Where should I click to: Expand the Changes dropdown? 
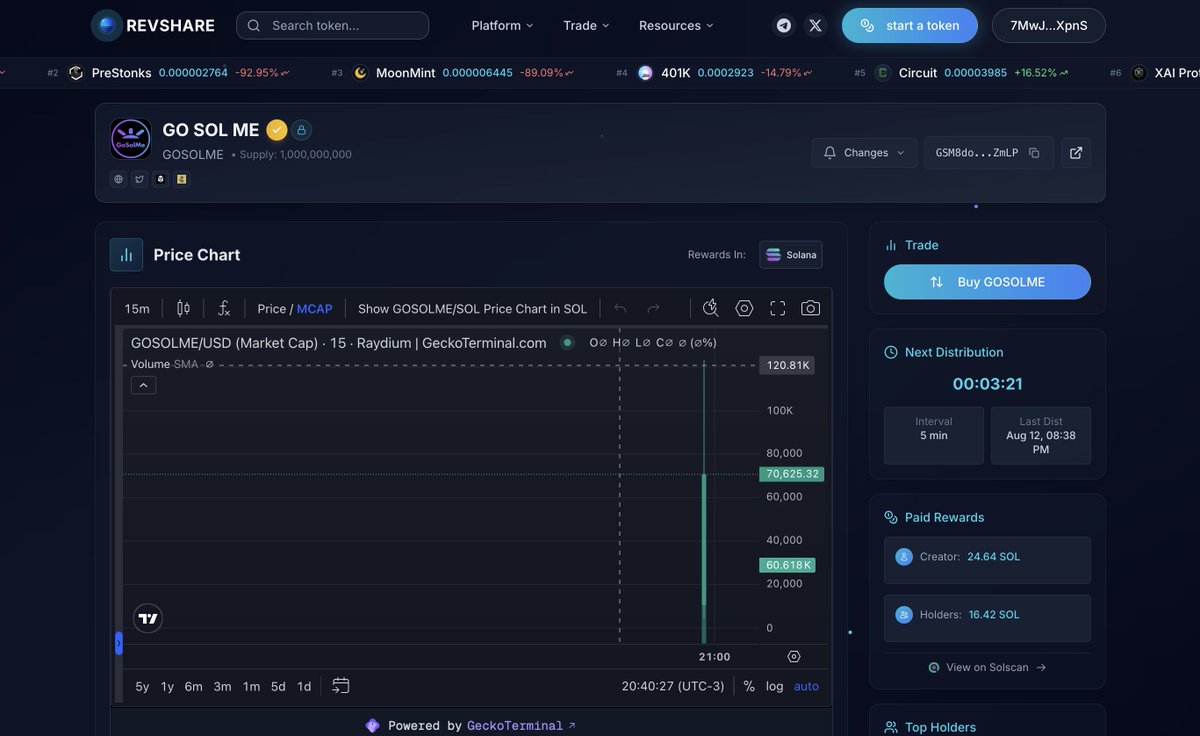pyautogui.click(x=864, y=153)
